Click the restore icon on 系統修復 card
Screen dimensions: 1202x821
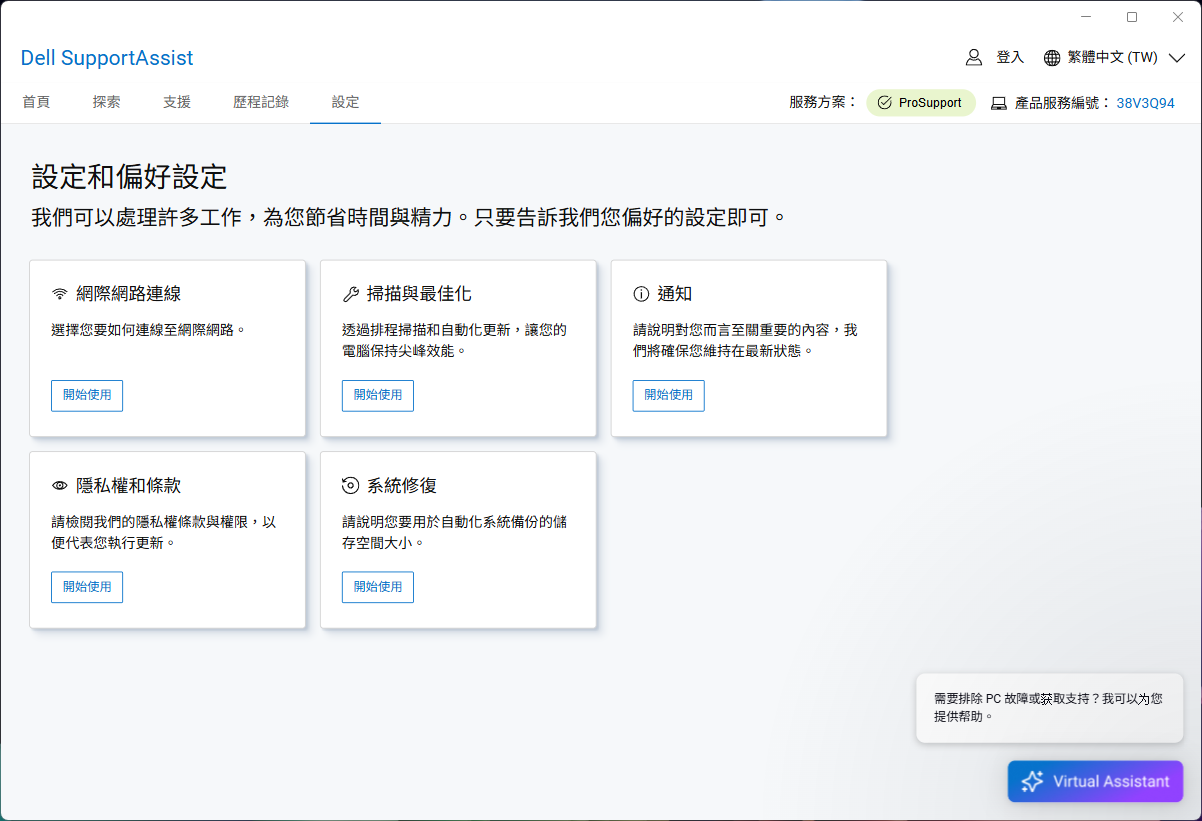coord(350,485)
